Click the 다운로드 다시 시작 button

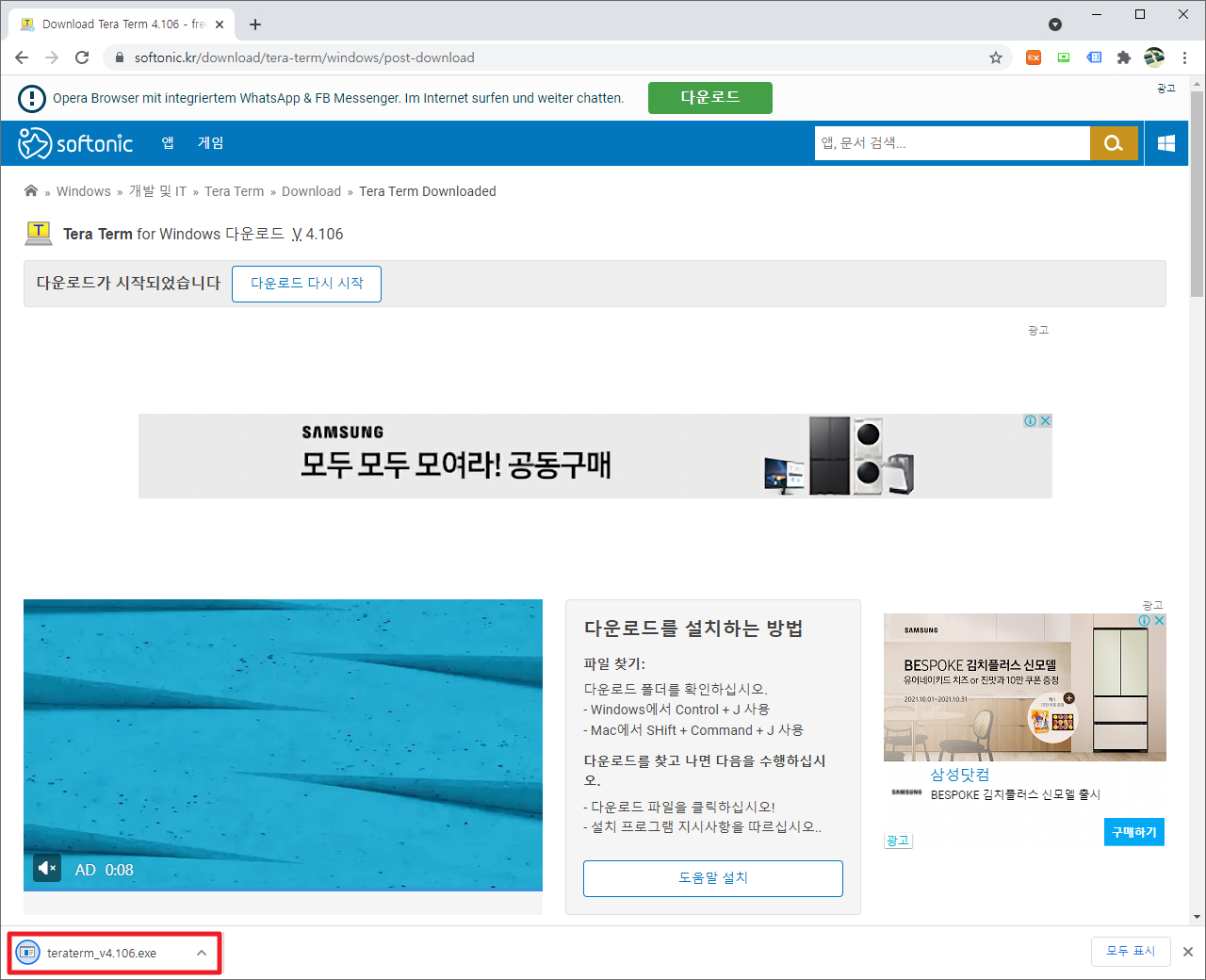click(x=306, y=284)
